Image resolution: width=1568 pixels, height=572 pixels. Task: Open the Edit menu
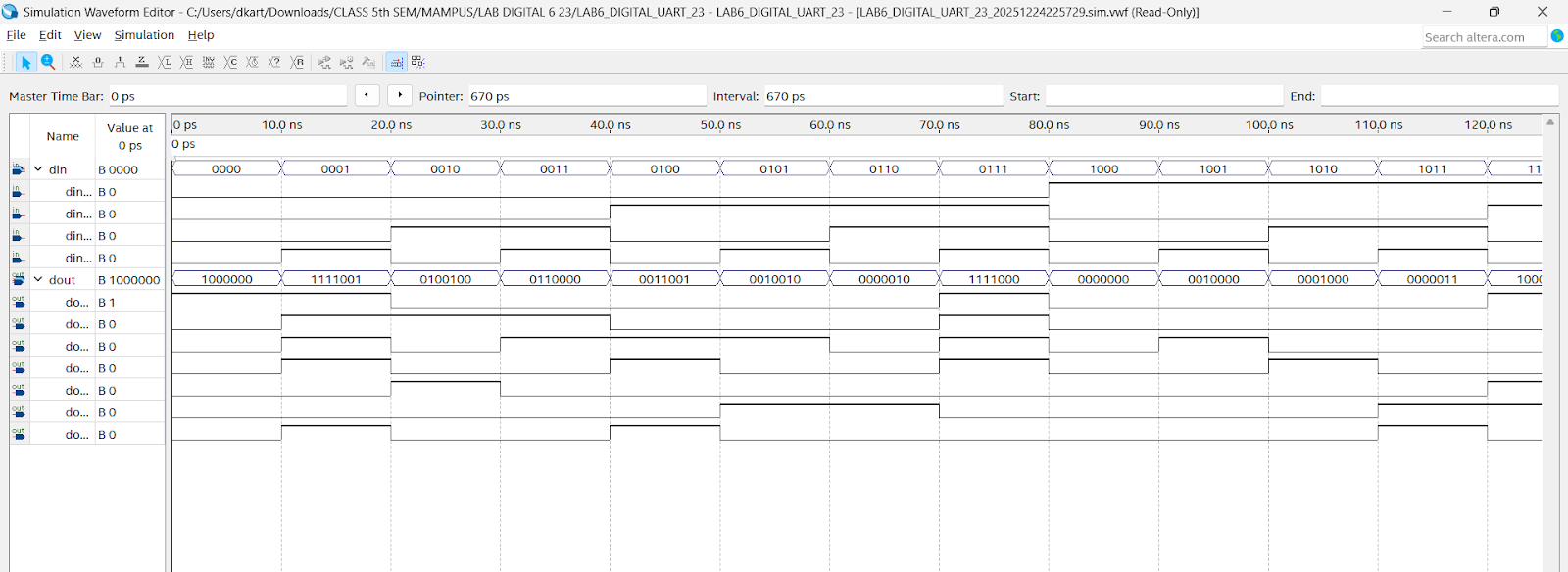click(50, 35)
